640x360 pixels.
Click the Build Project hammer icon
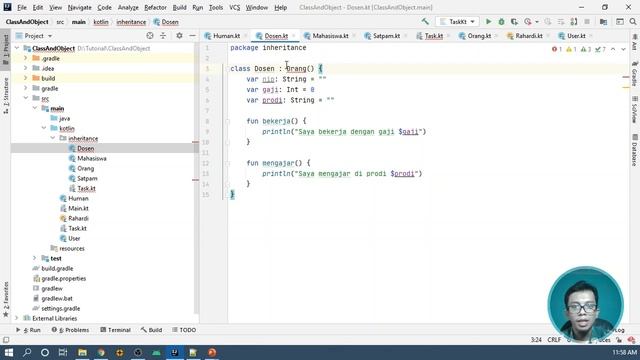point(425,22)
